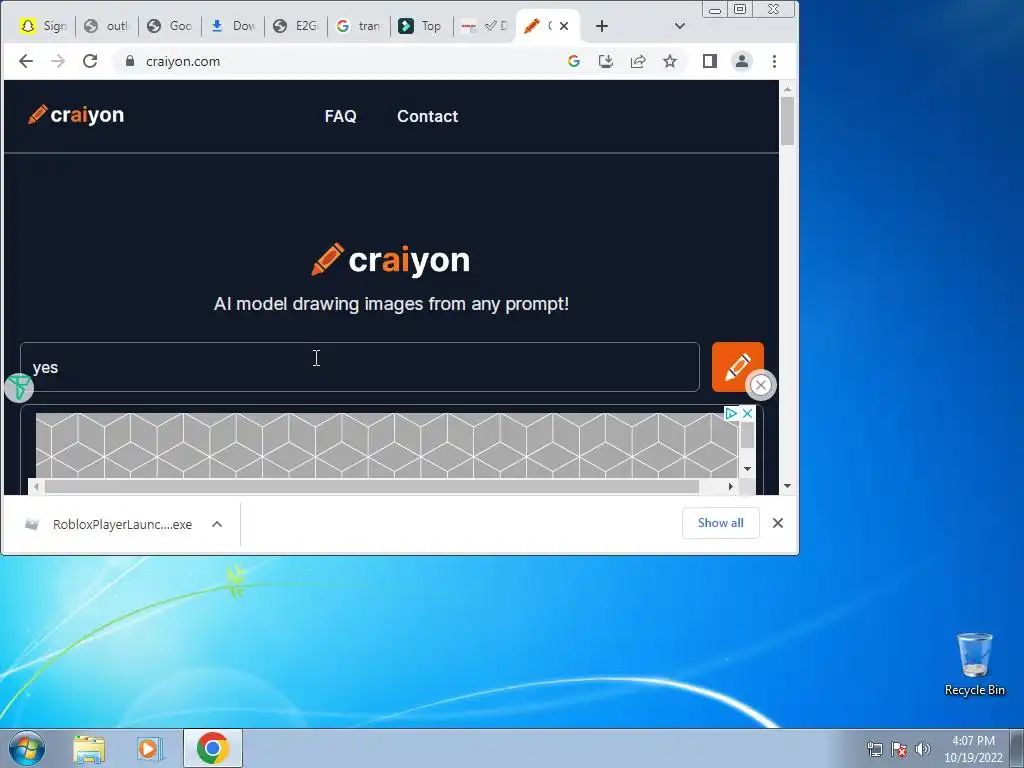Screen dimensions: 1024x768
Task: Click the ad frame's scroll-down arrow
Action: 748,469
